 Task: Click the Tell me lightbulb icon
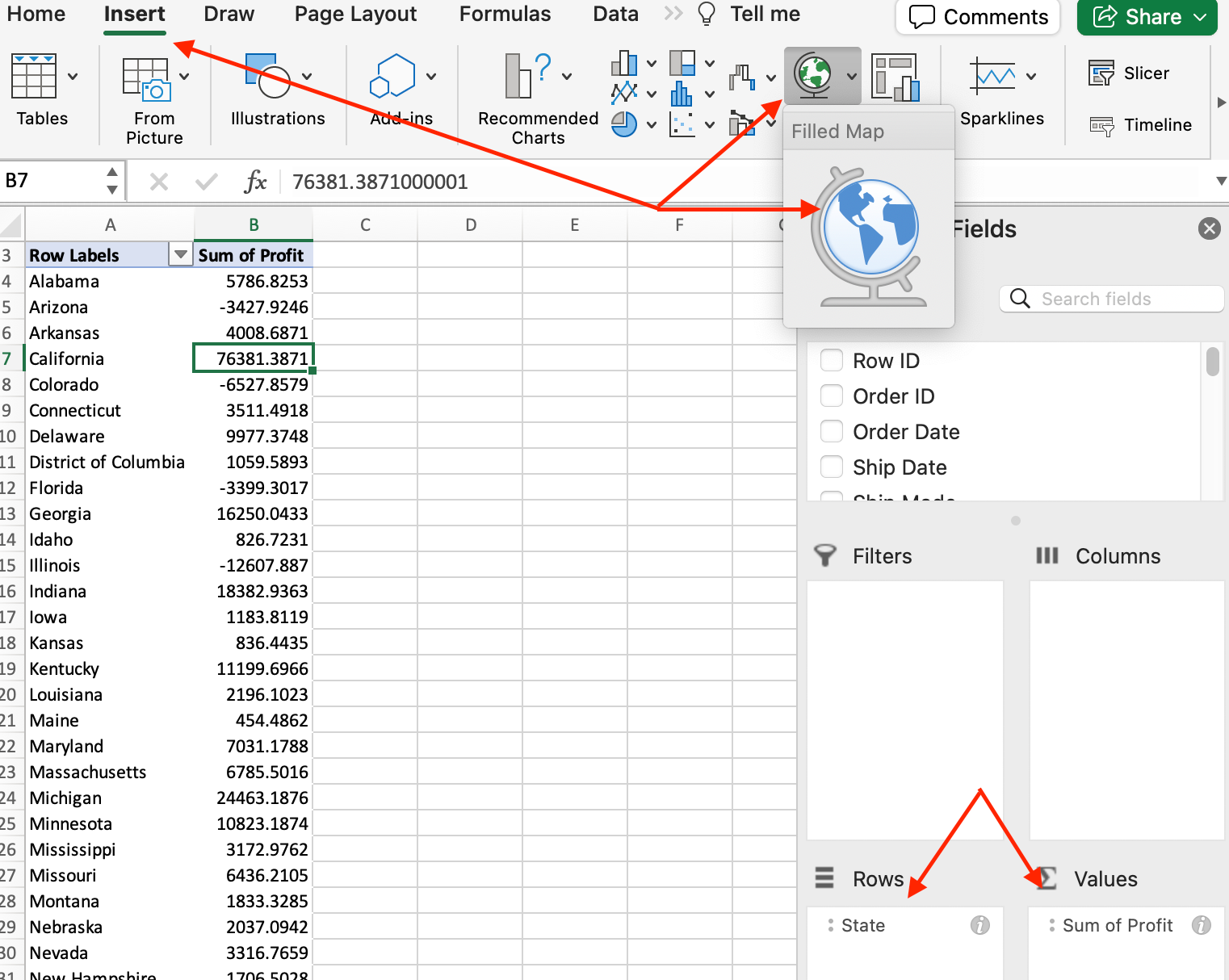tap(707, 15)
